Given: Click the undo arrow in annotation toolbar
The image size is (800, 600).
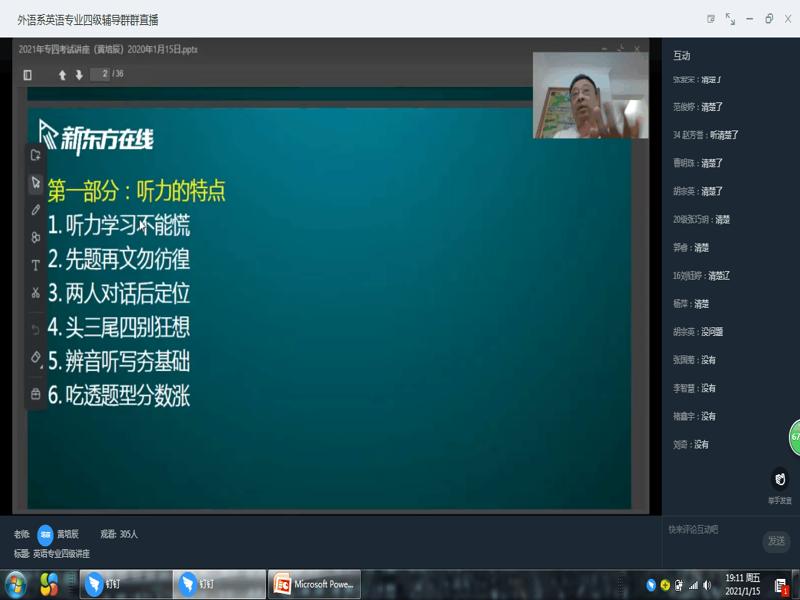Looking at the screenshot, I should 36,329.
